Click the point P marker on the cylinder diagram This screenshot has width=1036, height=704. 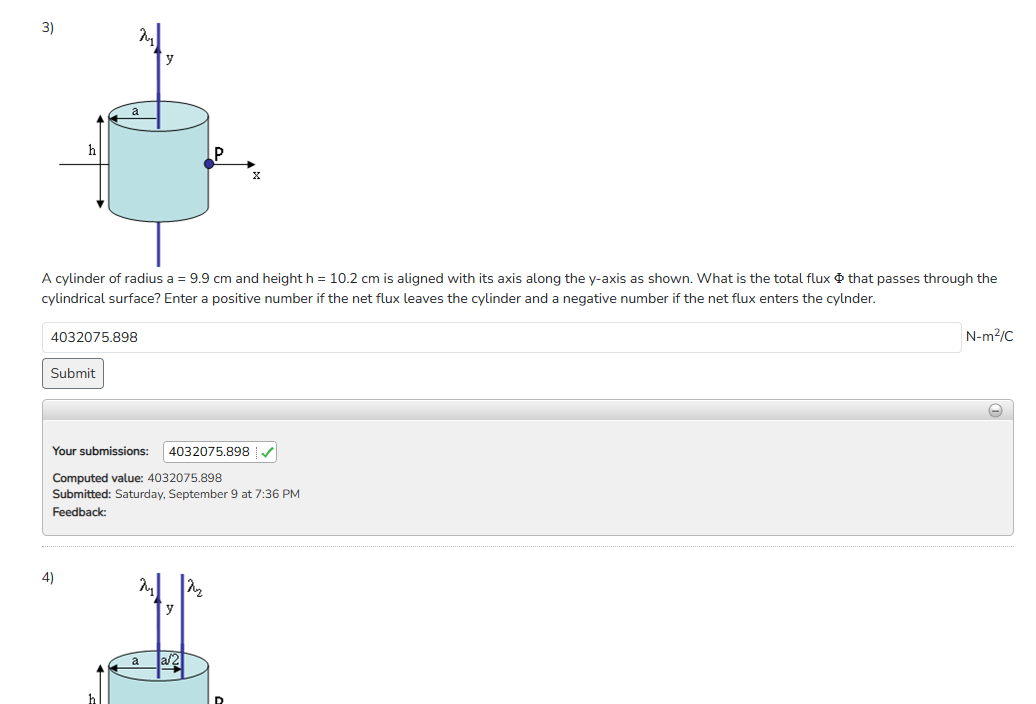[207, 162]
